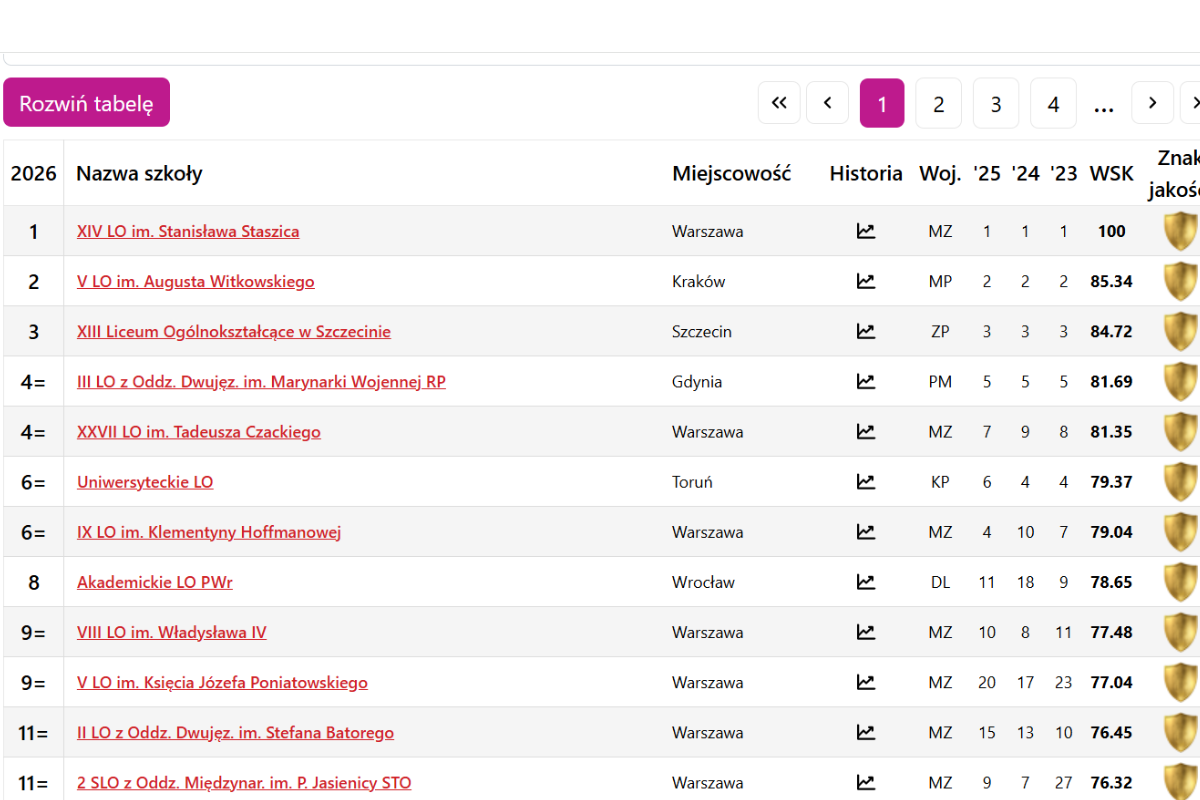1200x800 pixels.
Task: Open 2 SLO im. P. Jasienicy STO link
Action: 244,782
